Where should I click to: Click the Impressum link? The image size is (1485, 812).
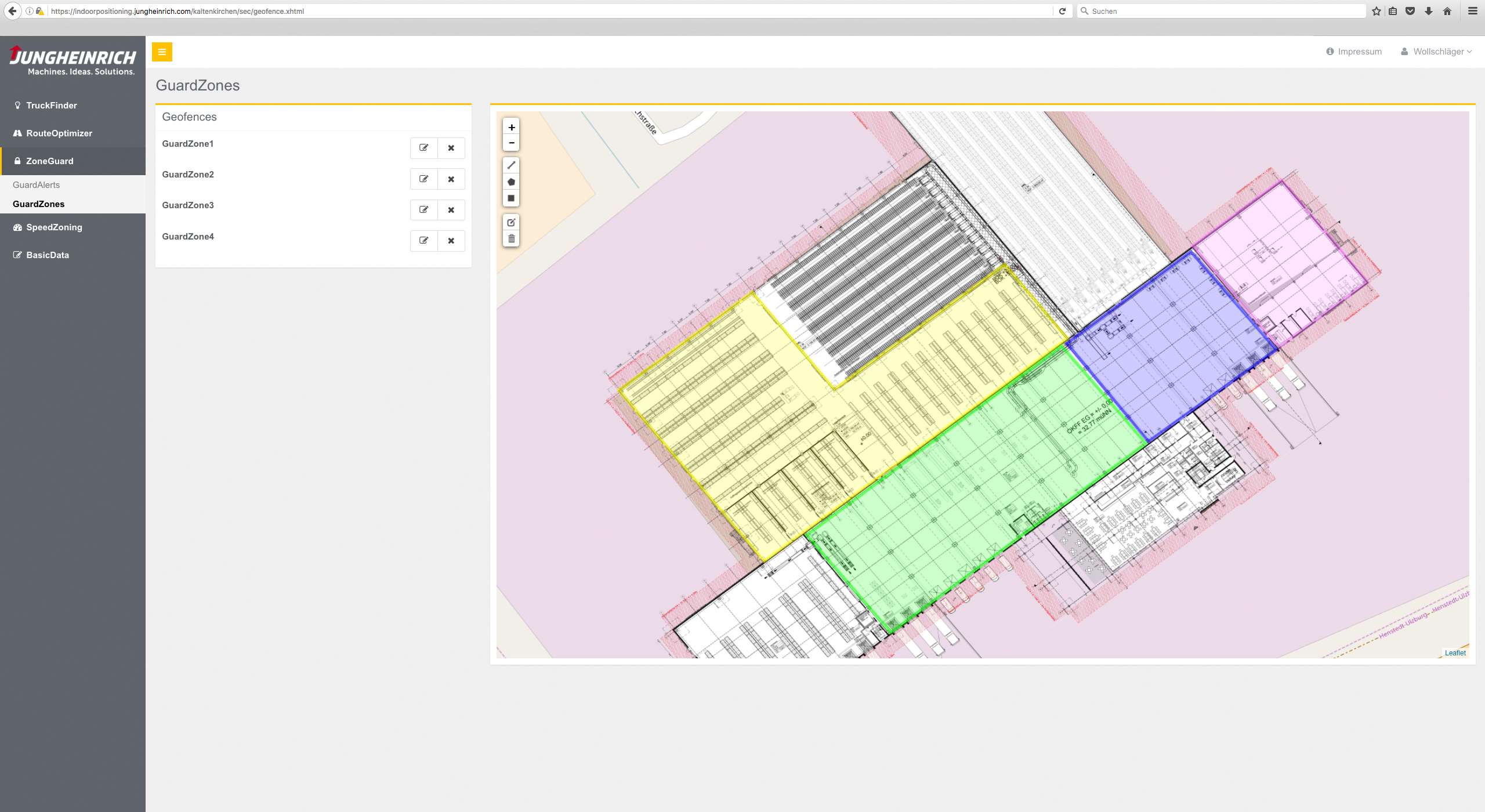click(x=1359, y=52)
